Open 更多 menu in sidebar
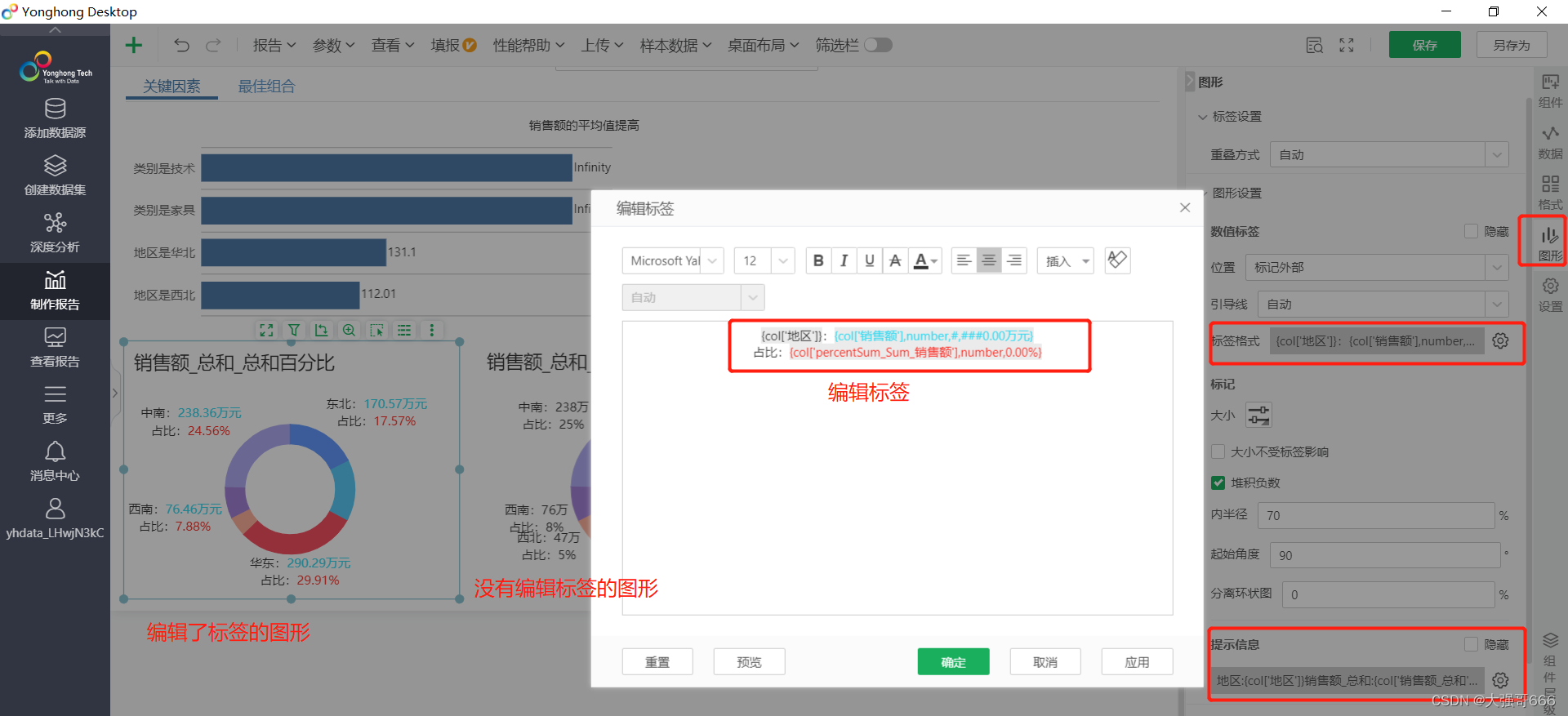The height and width of the screenshot is (716, 1568). coord(55,404)
